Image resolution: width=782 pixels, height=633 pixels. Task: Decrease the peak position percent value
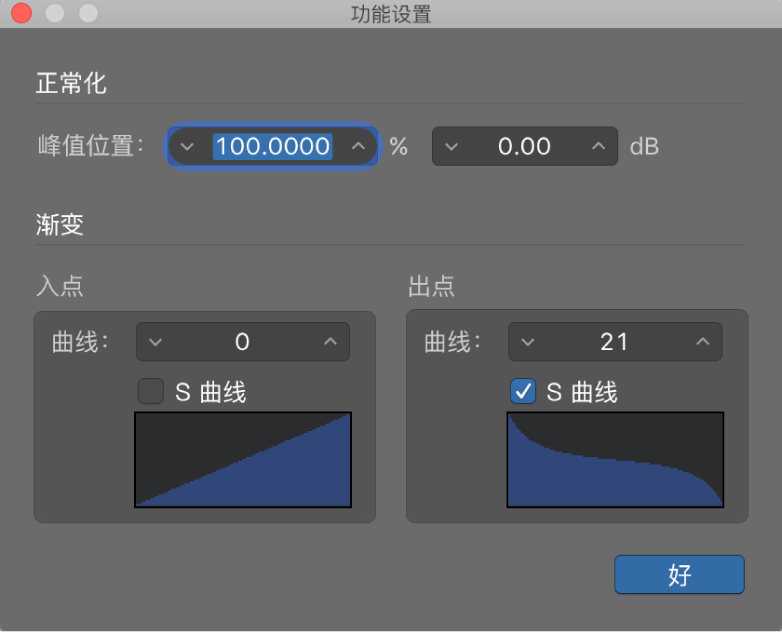pos(187,147)
